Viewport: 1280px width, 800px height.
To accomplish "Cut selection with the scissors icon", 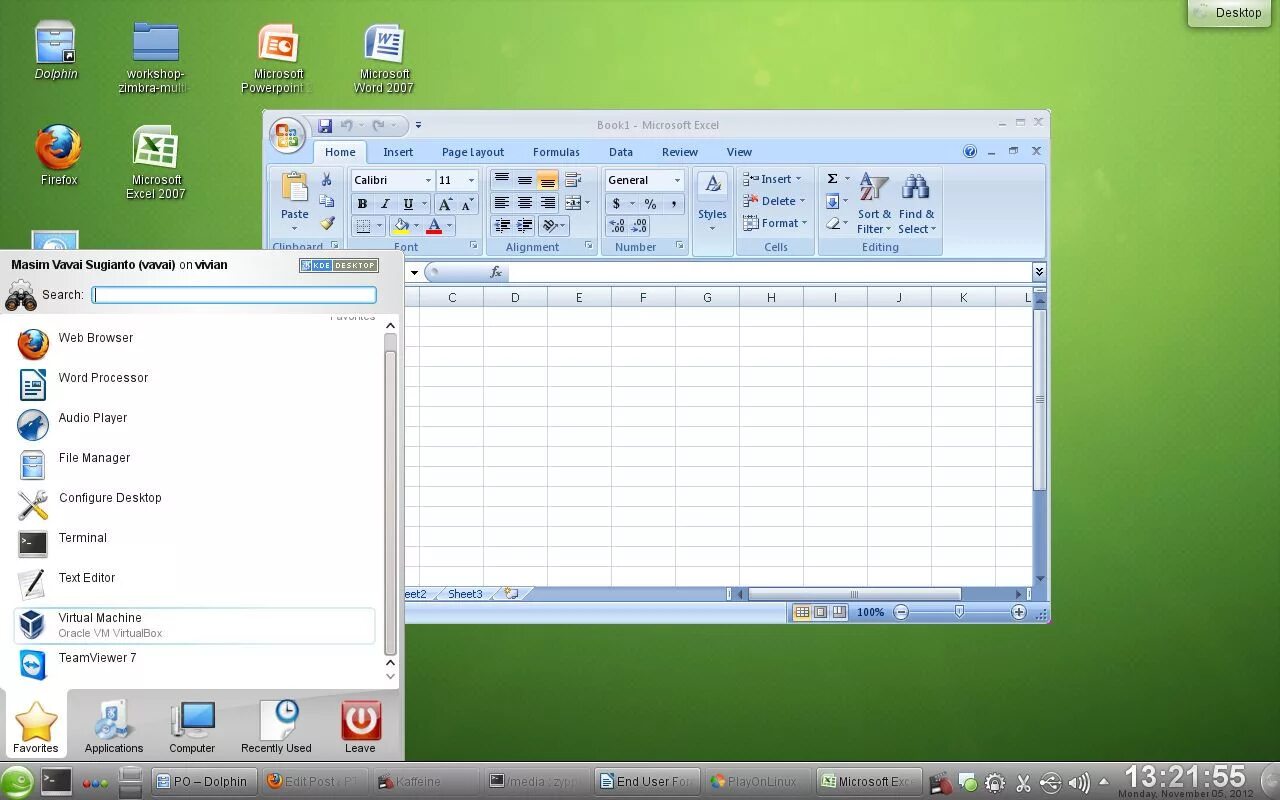I will (x=327, y=180).
